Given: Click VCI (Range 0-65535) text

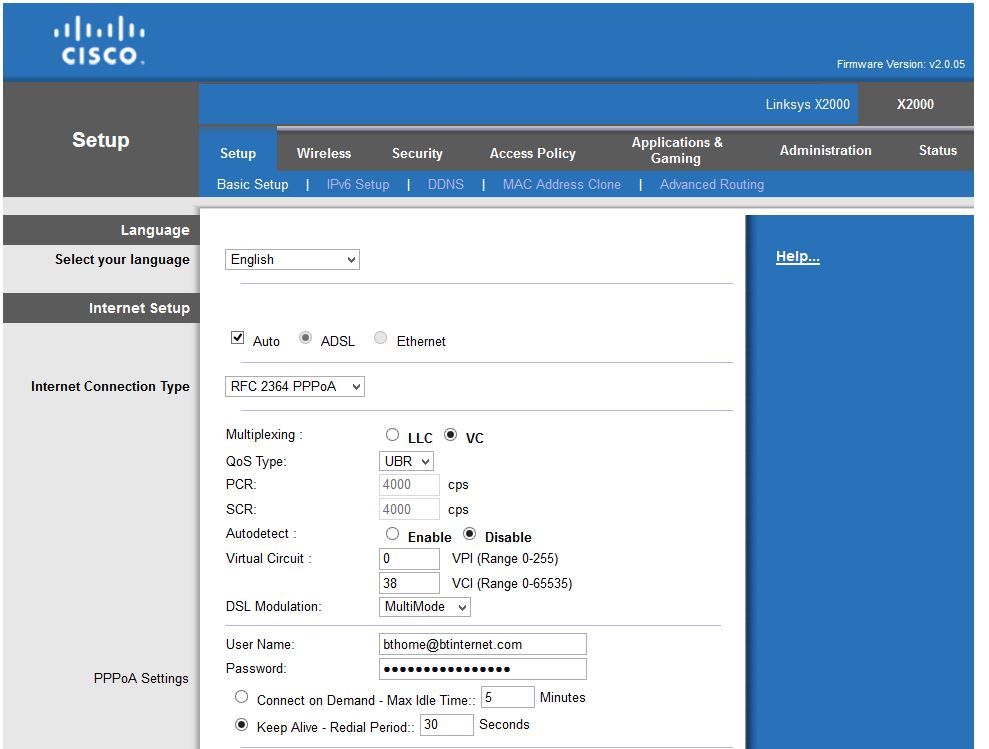Looking at the screenshot, I should click(512, 583).
